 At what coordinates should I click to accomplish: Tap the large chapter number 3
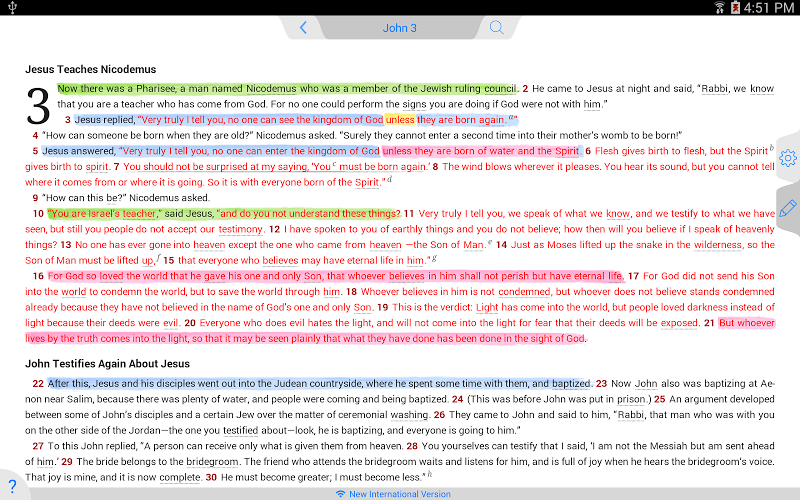(38, 106)
